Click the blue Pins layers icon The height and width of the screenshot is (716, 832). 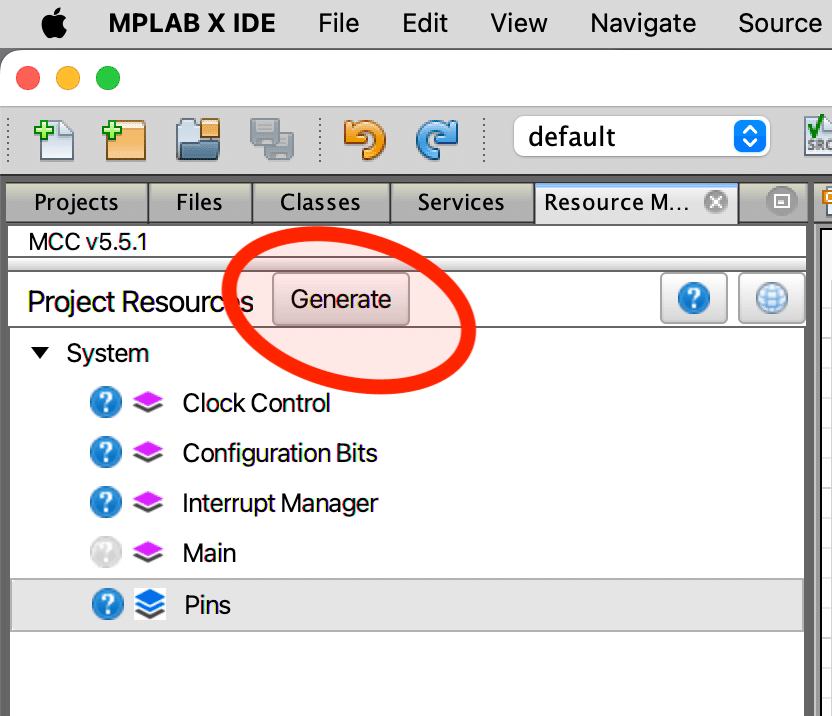click(x=150, y=604)
